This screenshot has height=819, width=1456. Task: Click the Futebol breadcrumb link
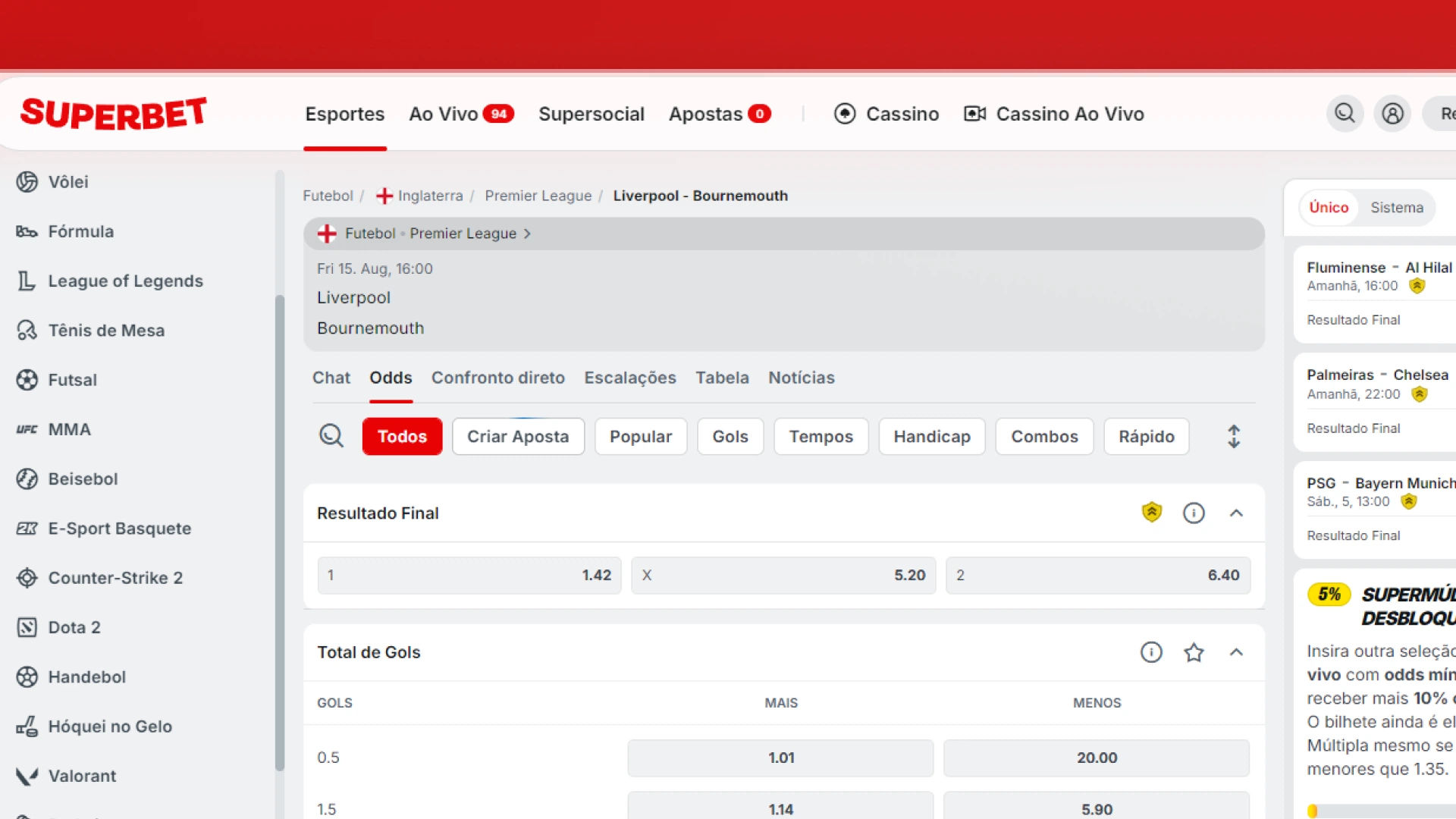pos(328,196)
